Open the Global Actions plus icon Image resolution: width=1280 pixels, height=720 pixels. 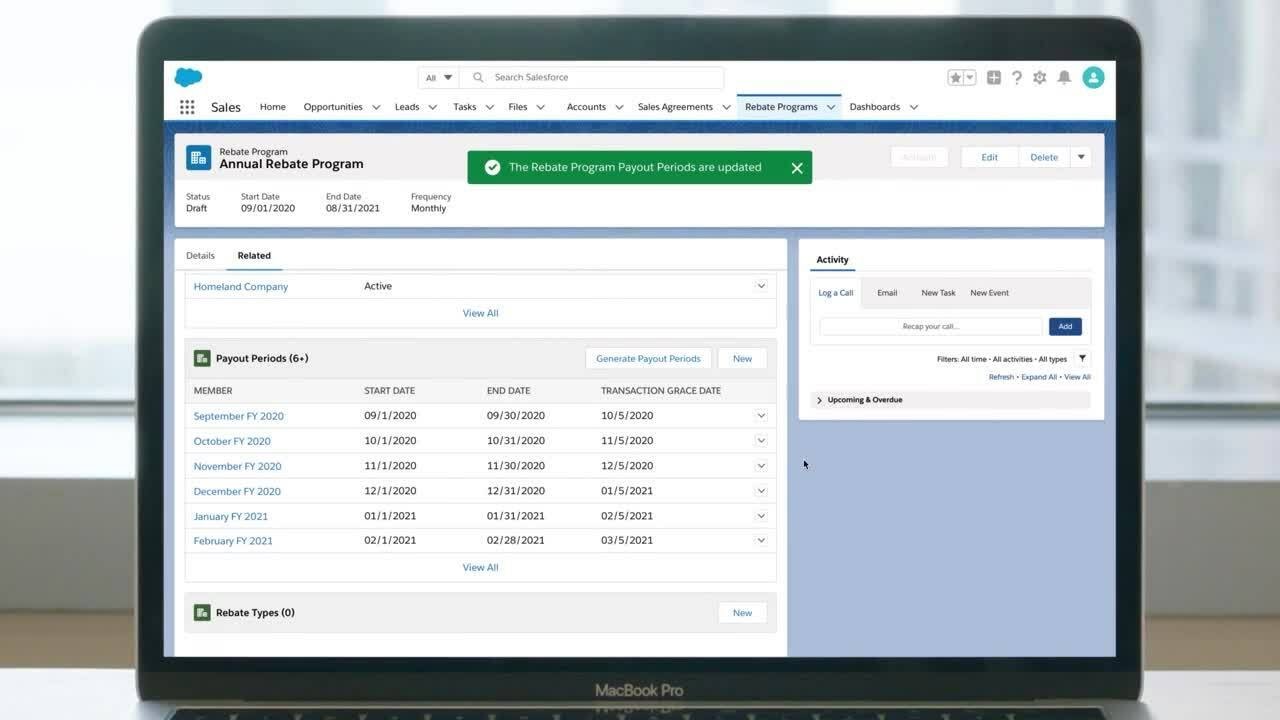(x=994, y=77)
